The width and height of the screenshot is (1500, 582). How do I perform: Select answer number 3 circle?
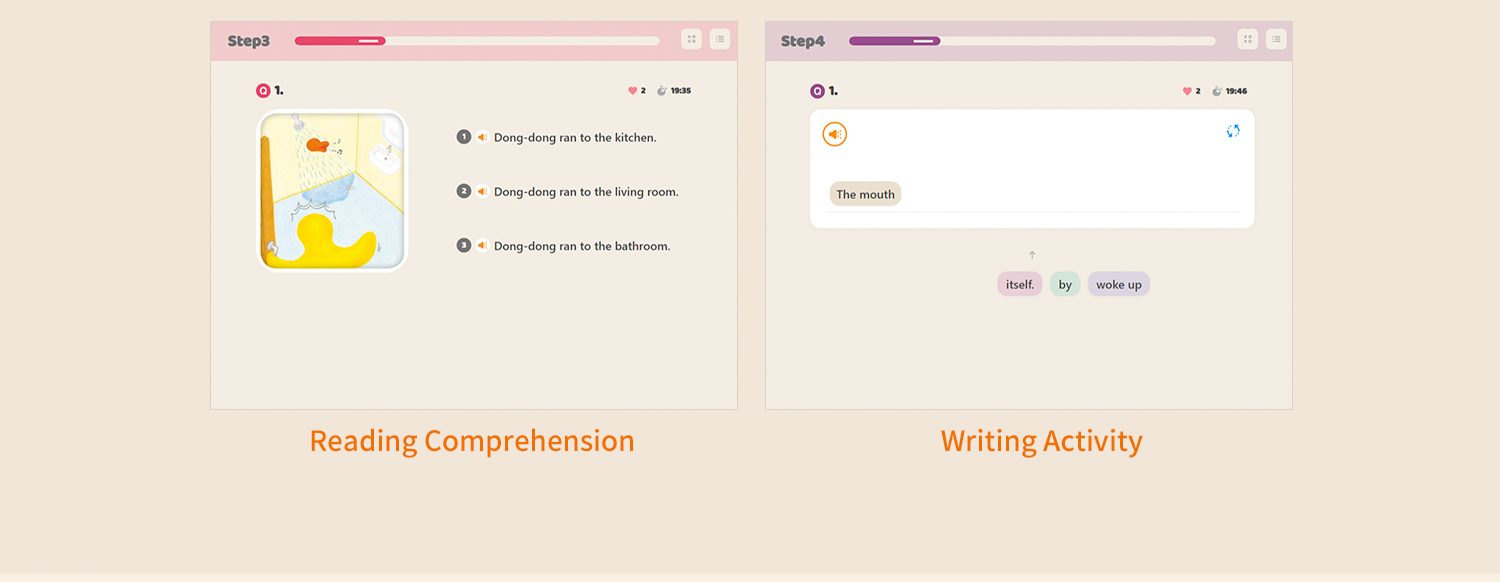tap(464, 245)
